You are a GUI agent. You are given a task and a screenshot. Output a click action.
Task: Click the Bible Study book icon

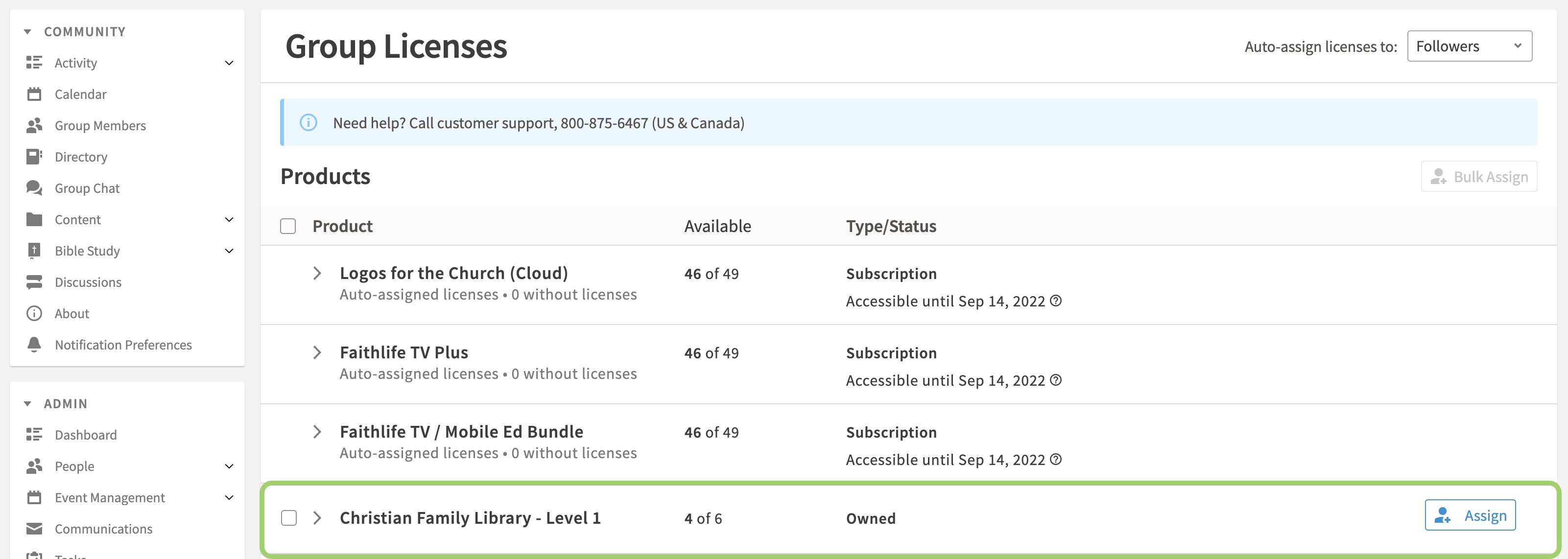click(34, 251)
